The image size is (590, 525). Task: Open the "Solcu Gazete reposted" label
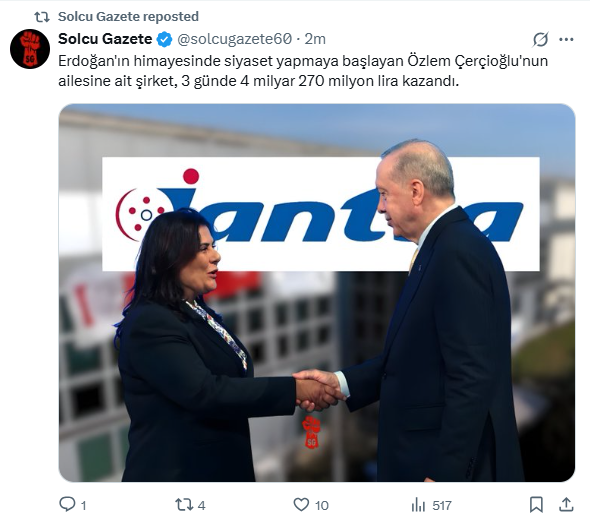(x=128, y=17)
